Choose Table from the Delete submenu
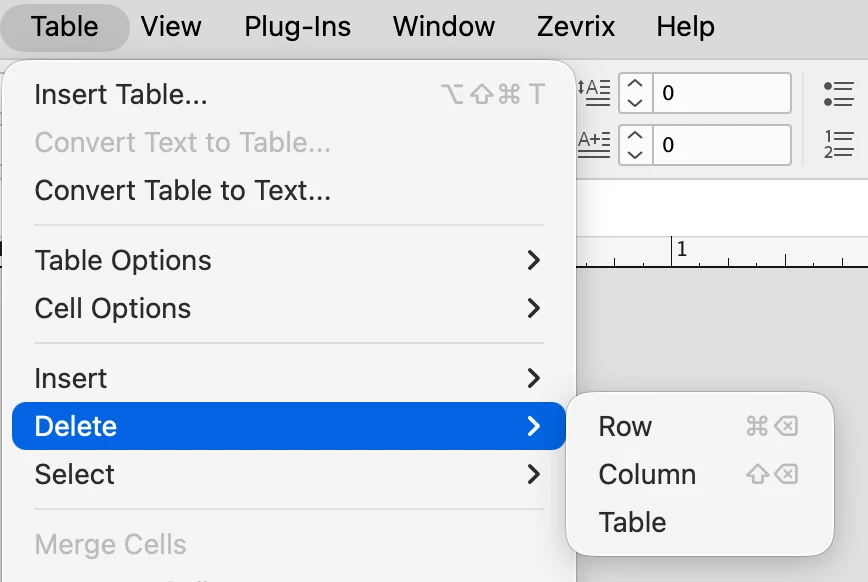The width and height of the screenshot is (868, 582). coord(699,522)
